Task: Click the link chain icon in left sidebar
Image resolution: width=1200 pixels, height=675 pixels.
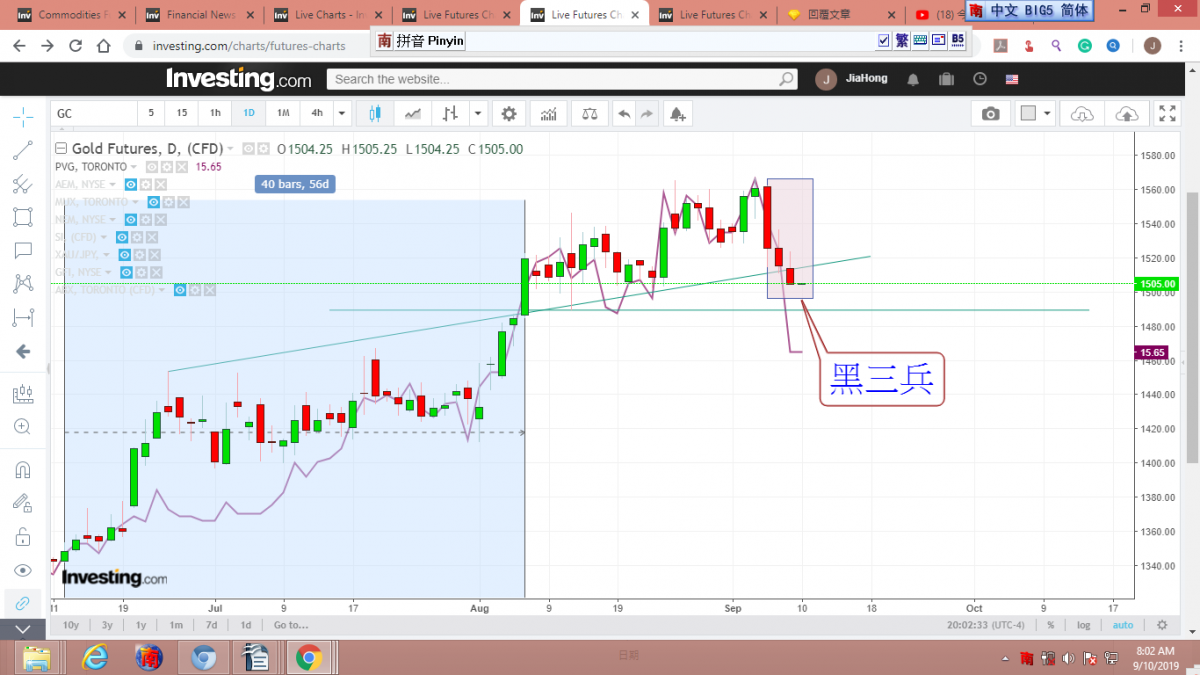Action: tap(22, 603)
